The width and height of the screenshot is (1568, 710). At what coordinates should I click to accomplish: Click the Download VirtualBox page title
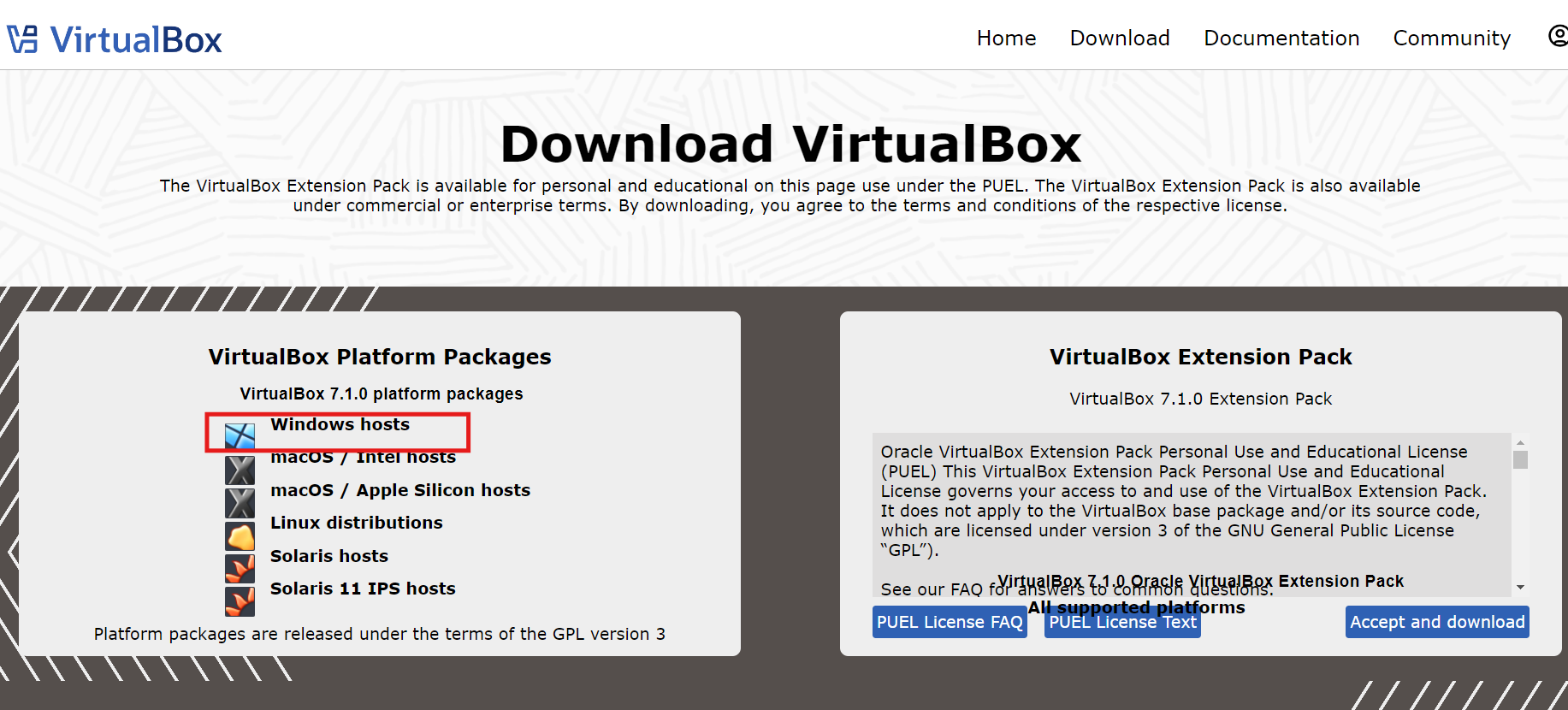tap(790, 144)
